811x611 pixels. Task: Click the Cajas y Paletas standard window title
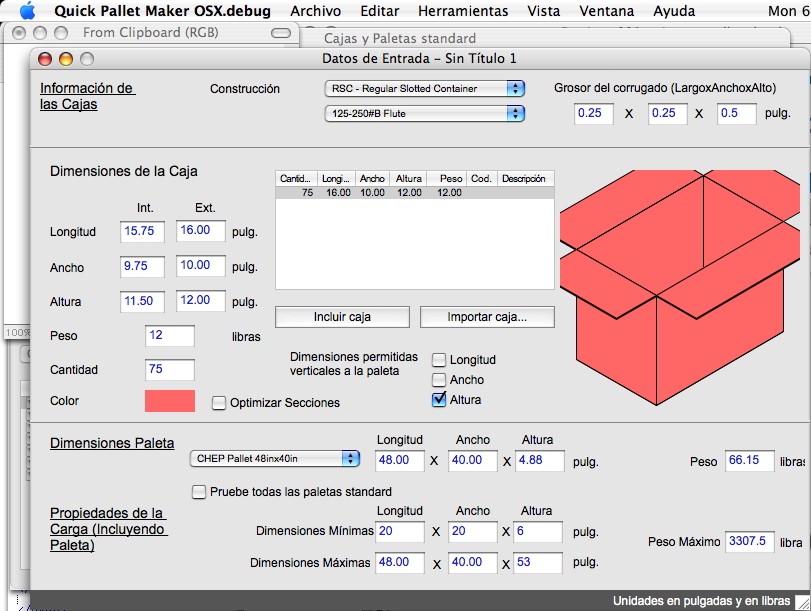click(x=400, y=38)
